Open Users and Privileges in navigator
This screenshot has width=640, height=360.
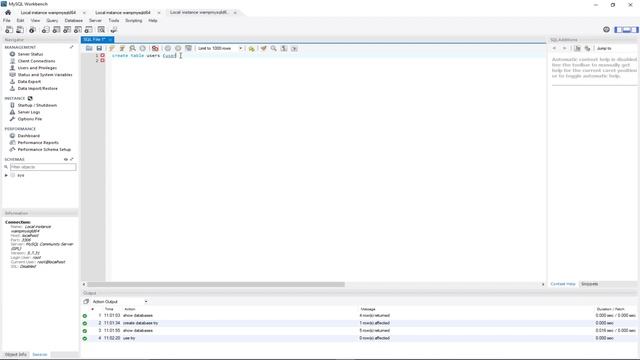click(37, 68)
